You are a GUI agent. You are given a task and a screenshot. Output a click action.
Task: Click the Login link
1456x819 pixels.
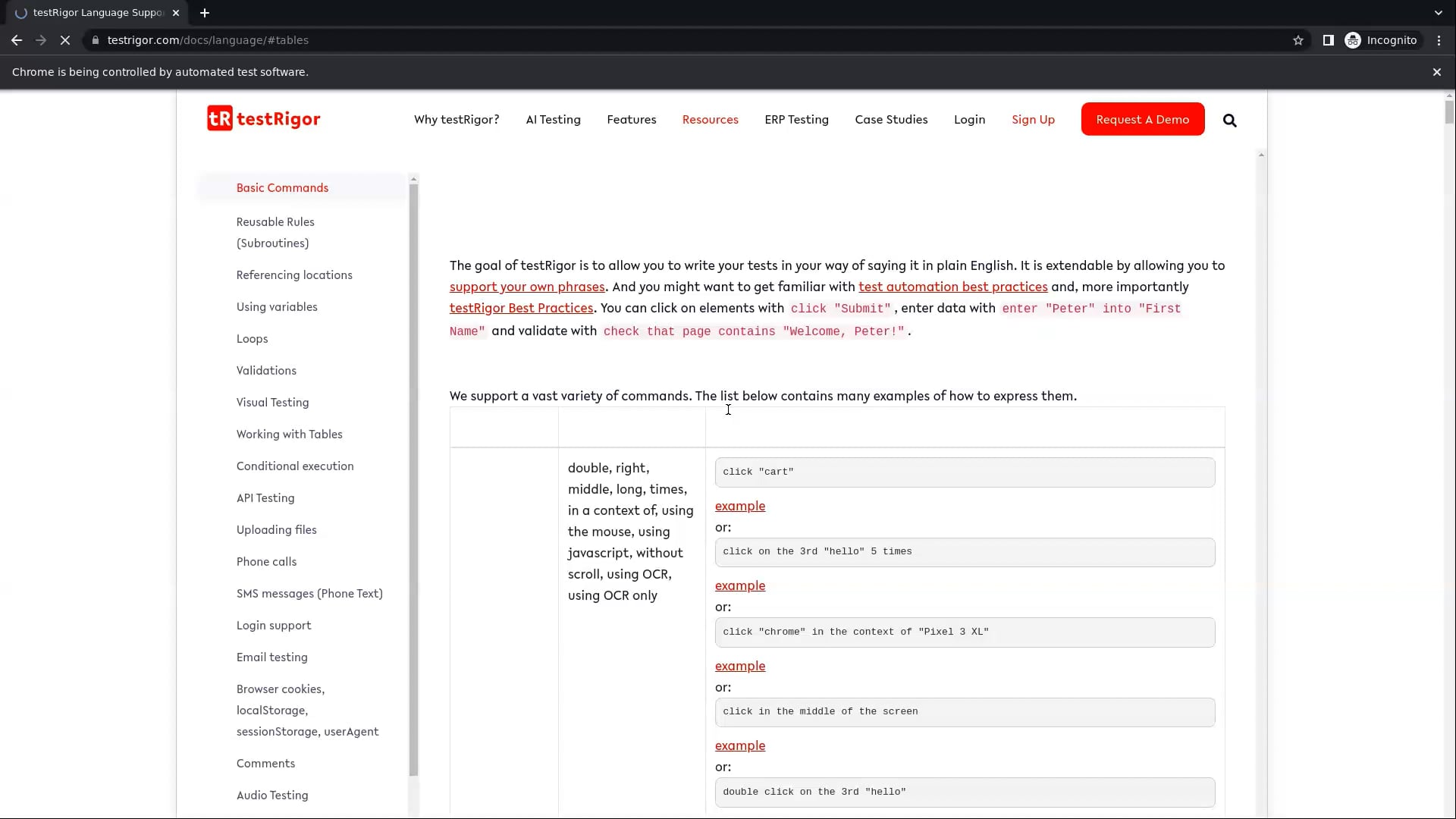pyautogui.click(x=969, y=120)
